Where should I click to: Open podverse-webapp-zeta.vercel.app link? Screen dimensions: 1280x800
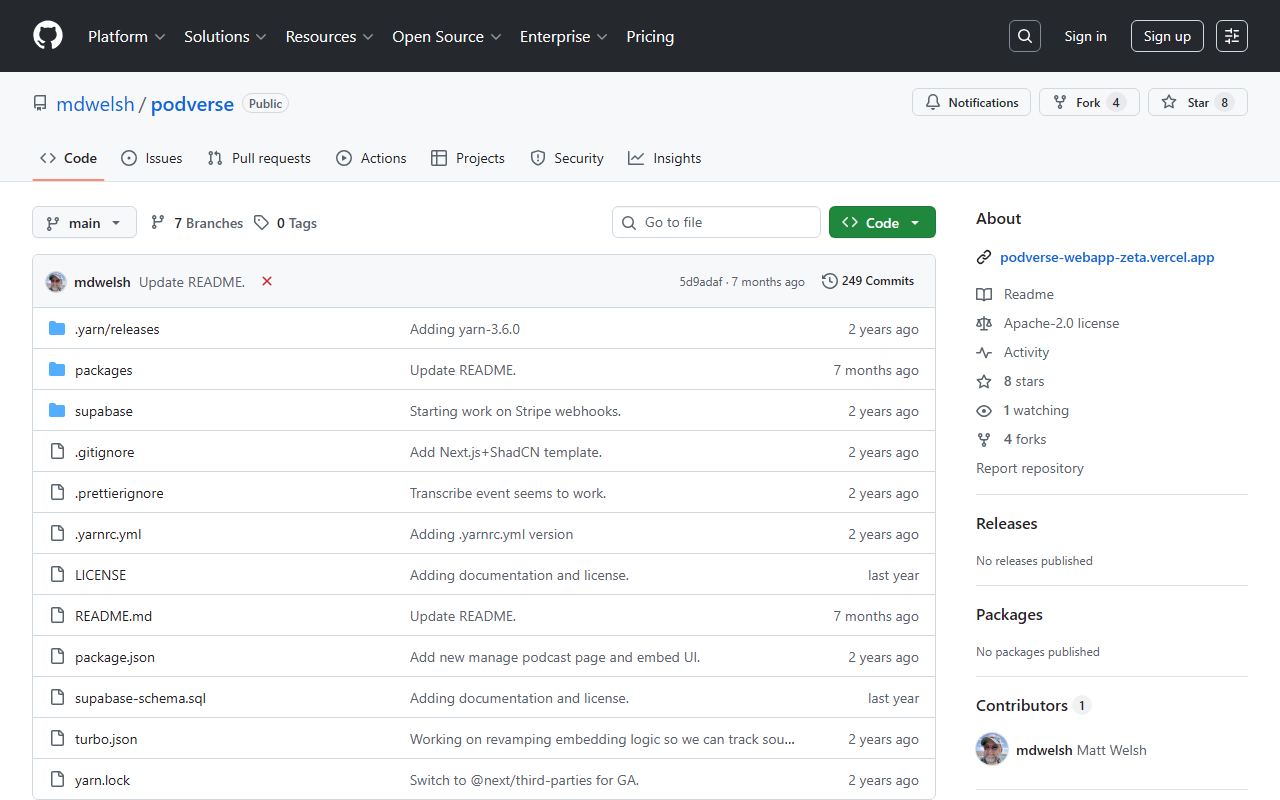tap(1107, 257)
